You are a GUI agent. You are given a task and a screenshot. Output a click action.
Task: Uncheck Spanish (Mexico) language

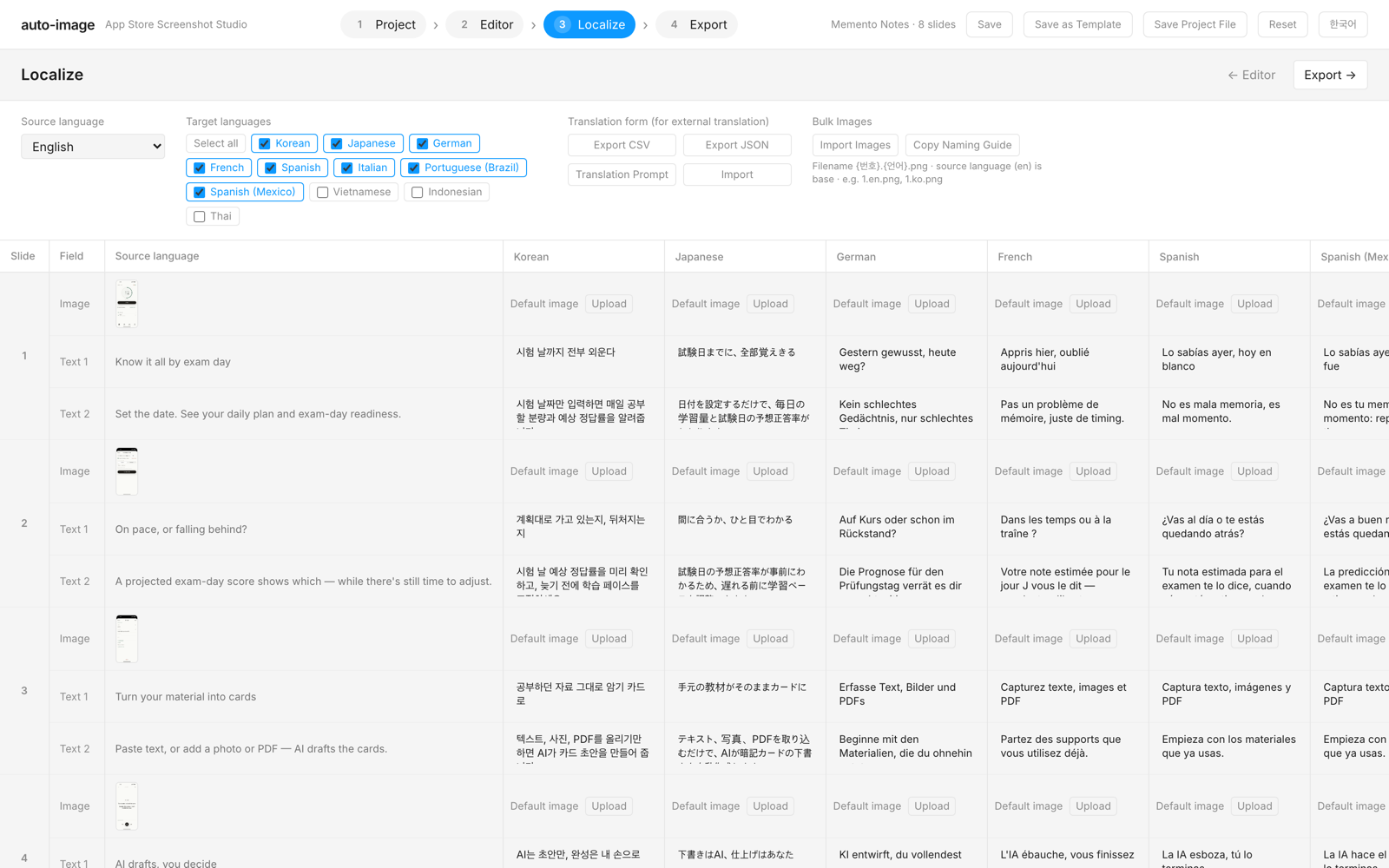200,193
